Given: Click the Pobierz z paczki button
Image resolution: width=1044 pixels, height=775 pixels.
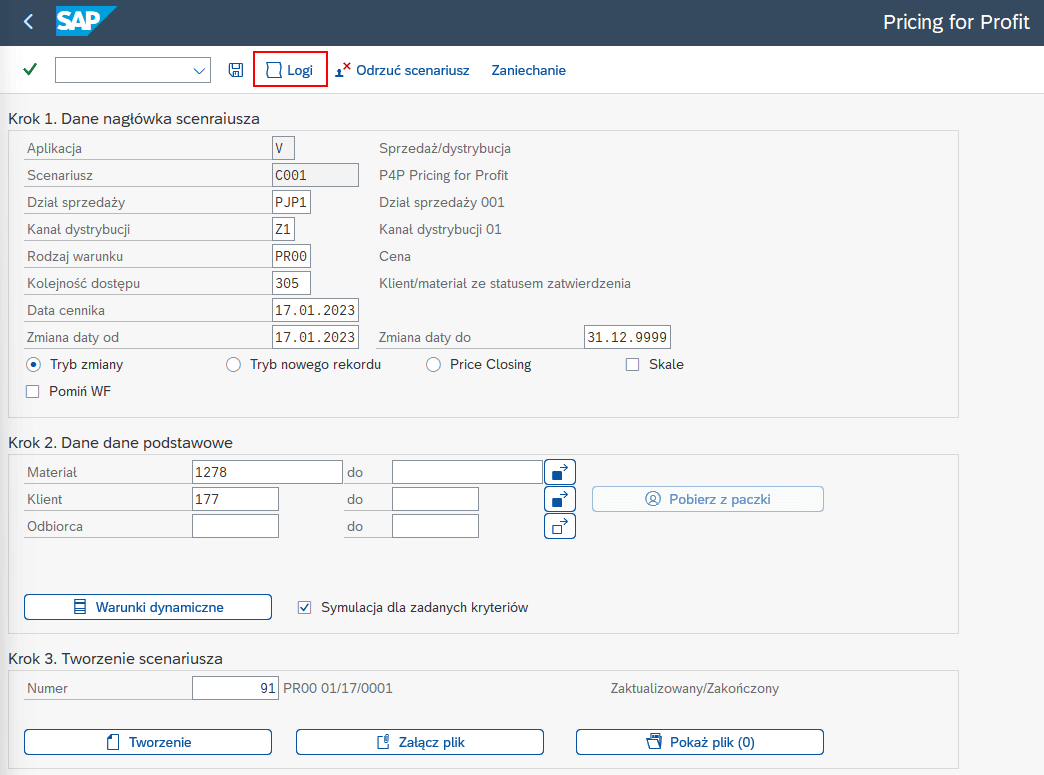Looking at the screenshot, I should (708, 499).
